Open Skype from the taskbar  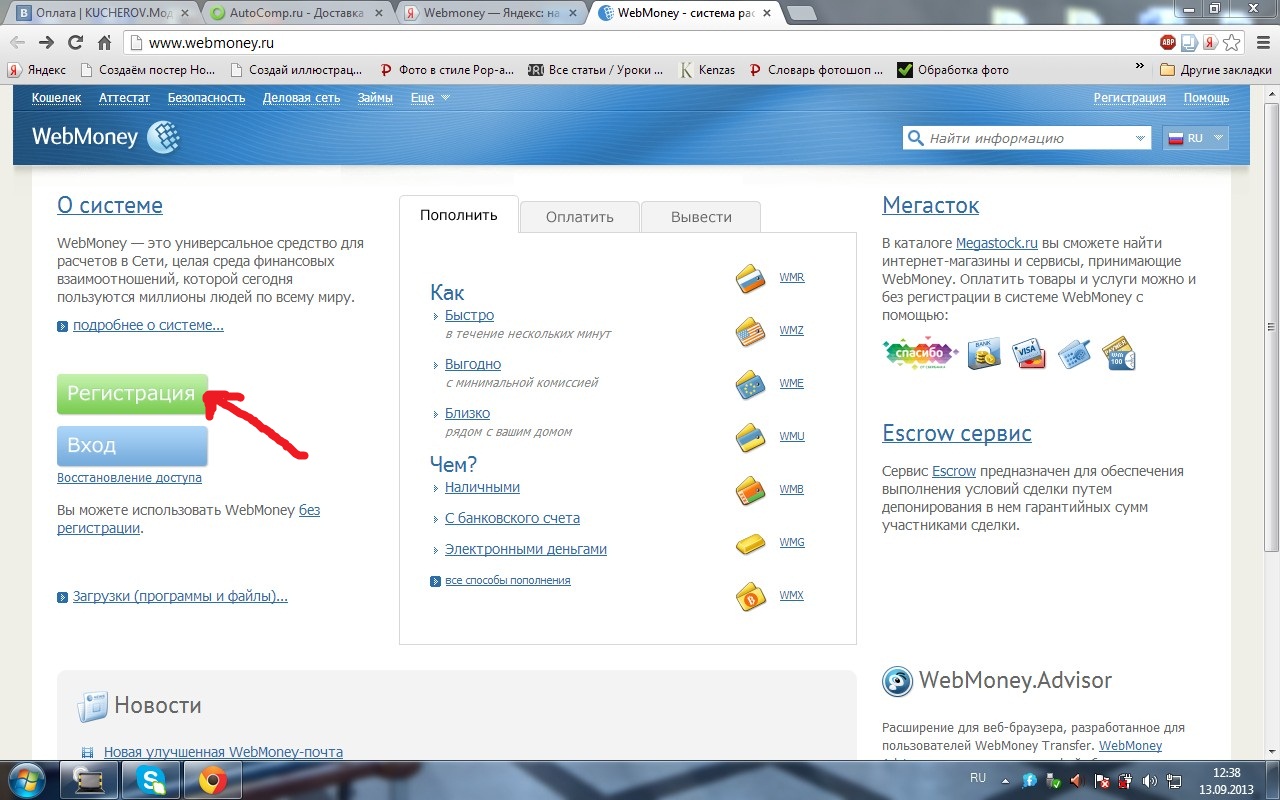pyautogui.click(x=152, y=780)
